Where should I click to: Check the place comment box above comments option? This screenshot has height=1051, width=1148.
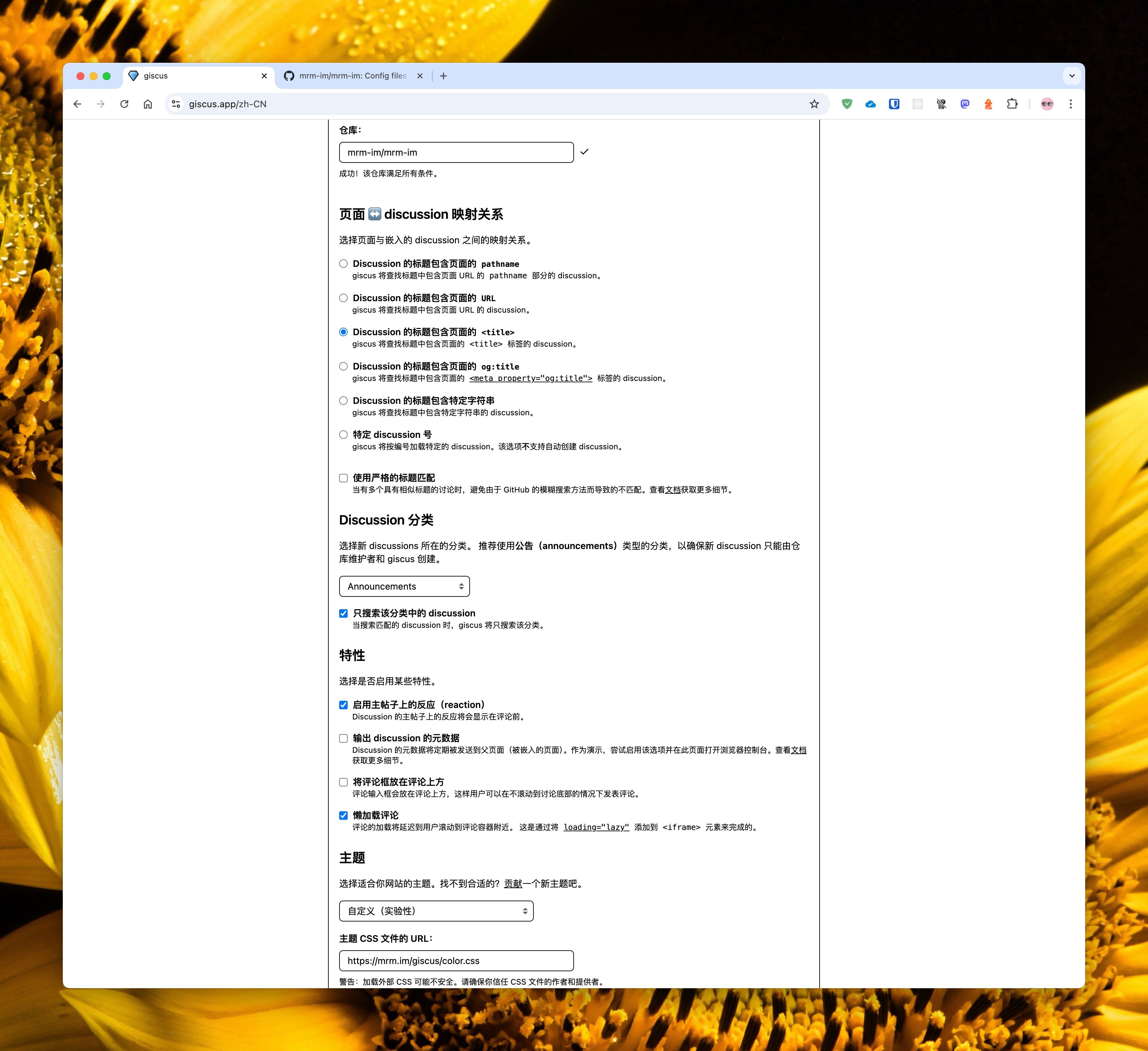pyautogui.click(x=343, y=782)
